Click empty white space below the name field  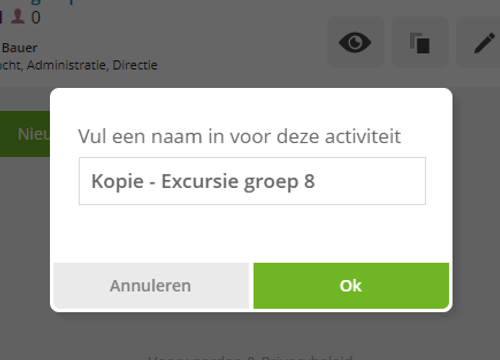(x=251, y=233)
